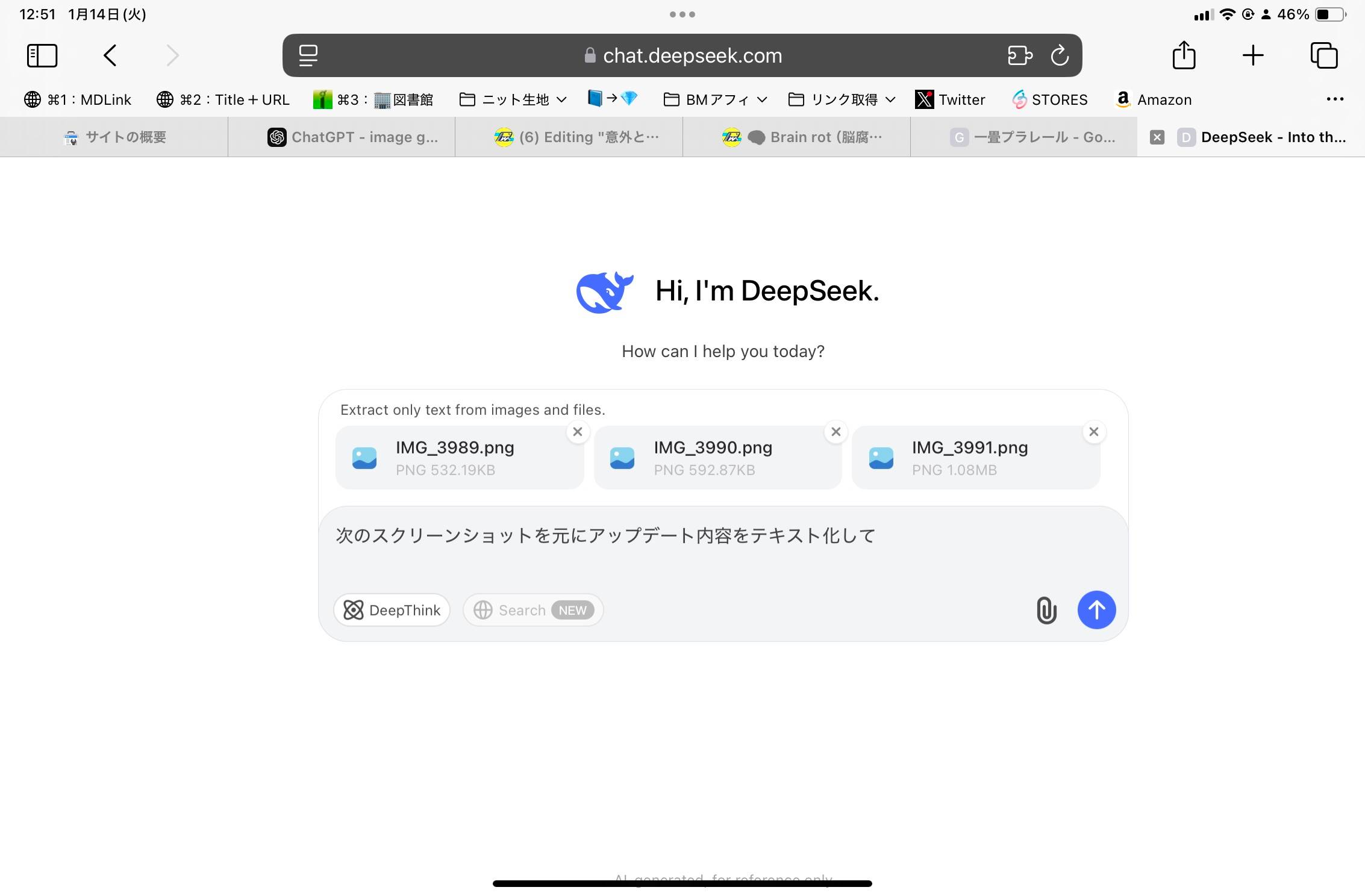Open the Twitter bookmark
This screenshot has height=896, width=1365.
point(950,99)
